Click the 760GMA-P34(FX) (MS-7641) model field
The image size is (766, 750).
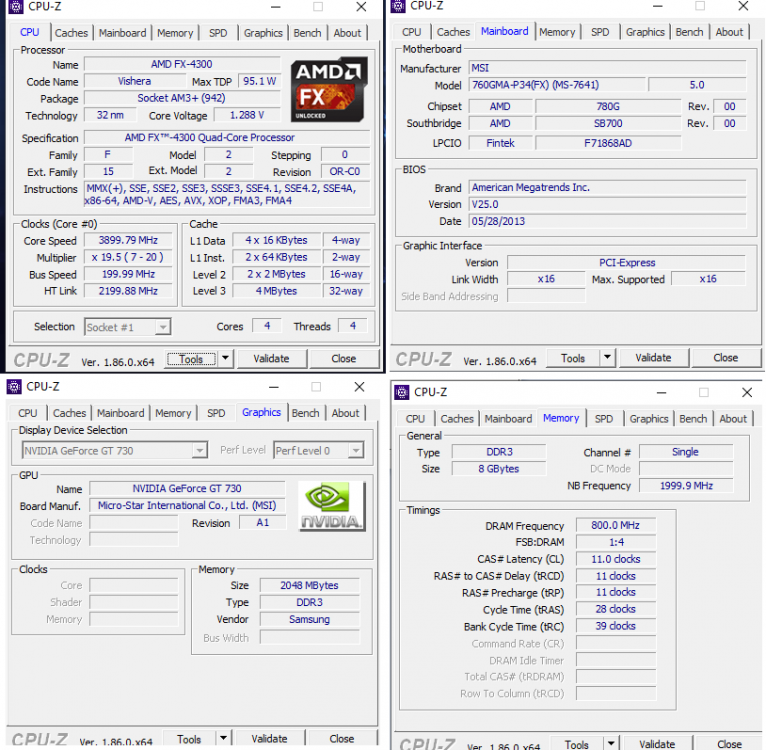coord(556,85)
